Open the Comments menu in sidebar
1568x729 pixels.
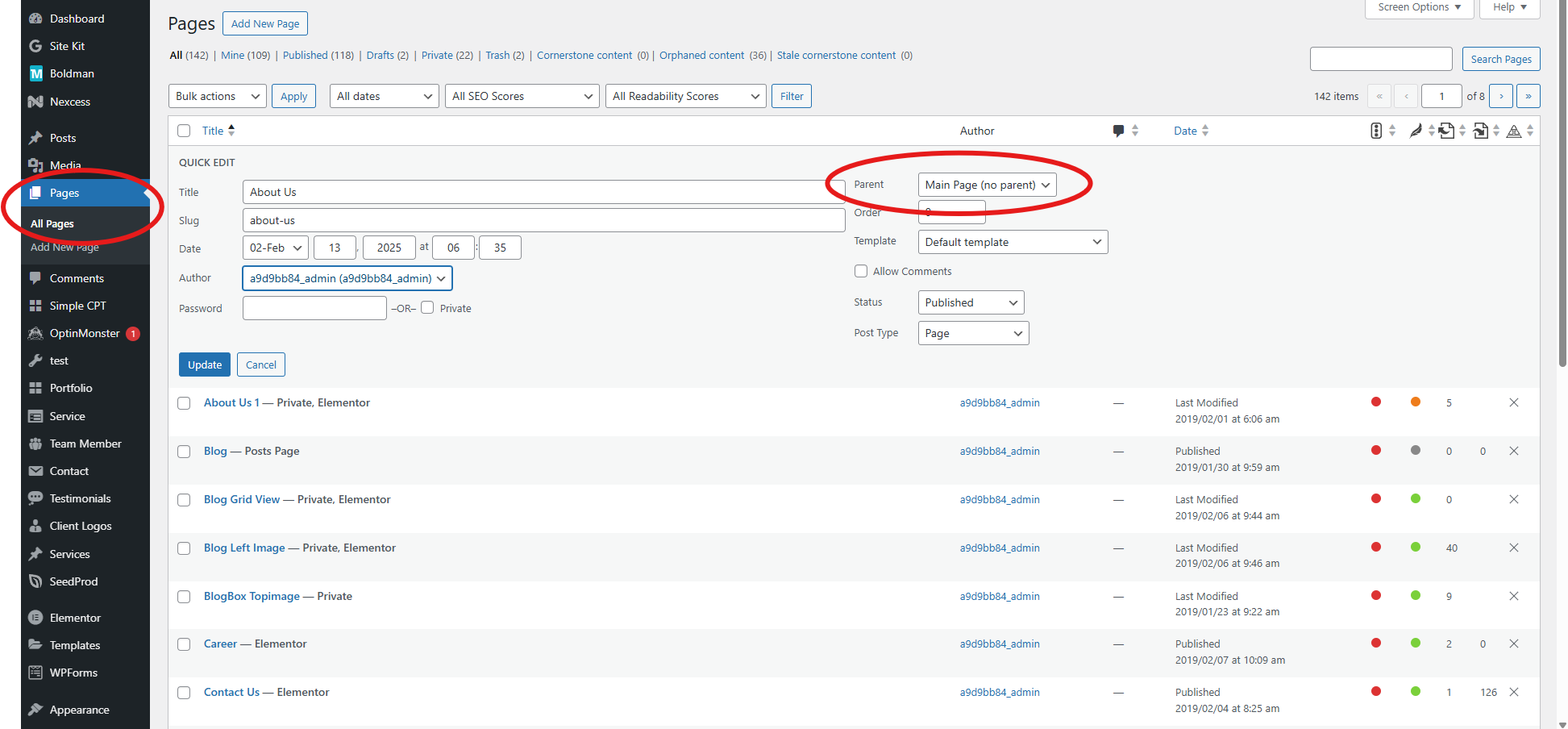click(x=77, y=278)
